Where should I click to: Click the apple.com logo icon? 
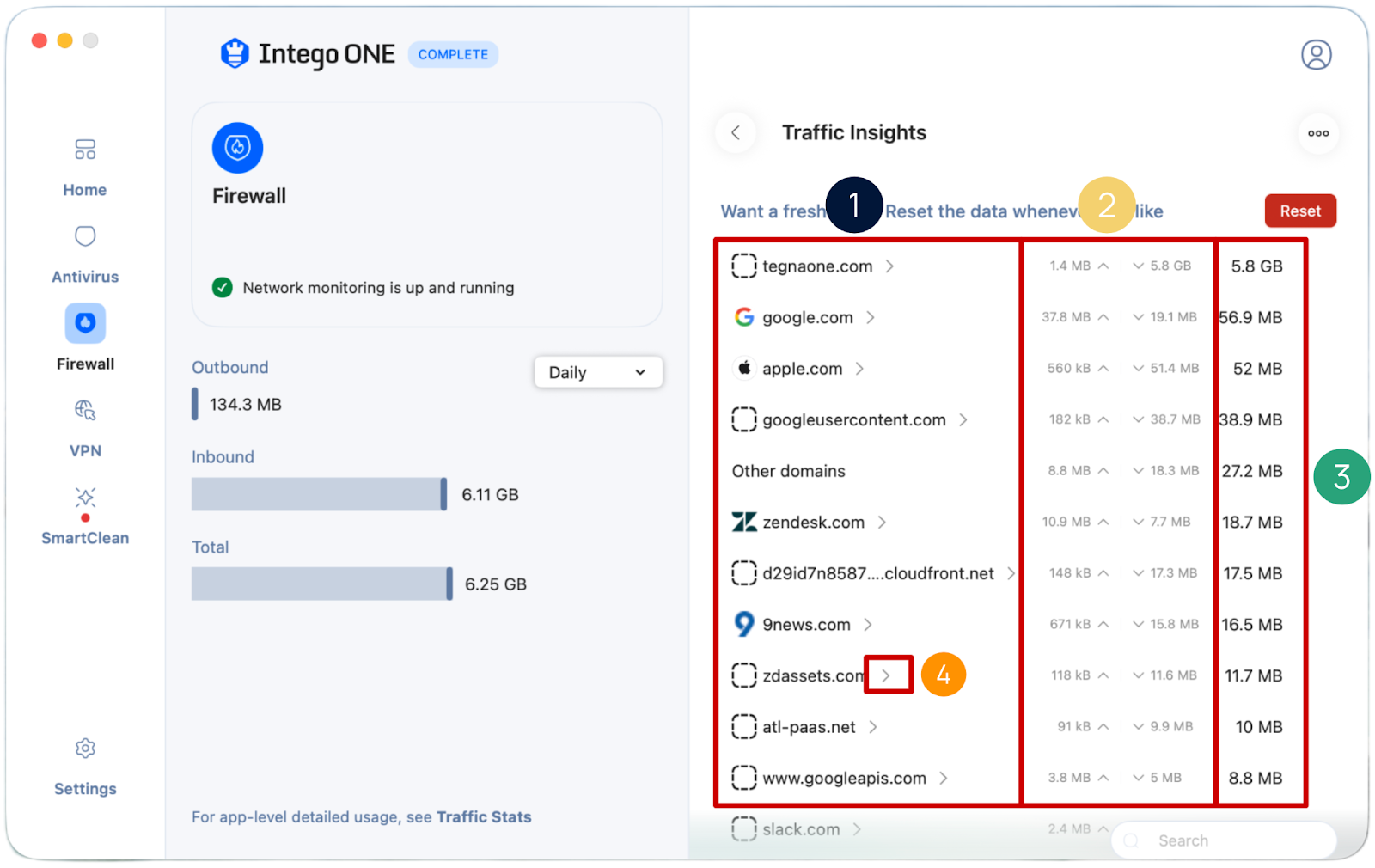coord(744,368)
